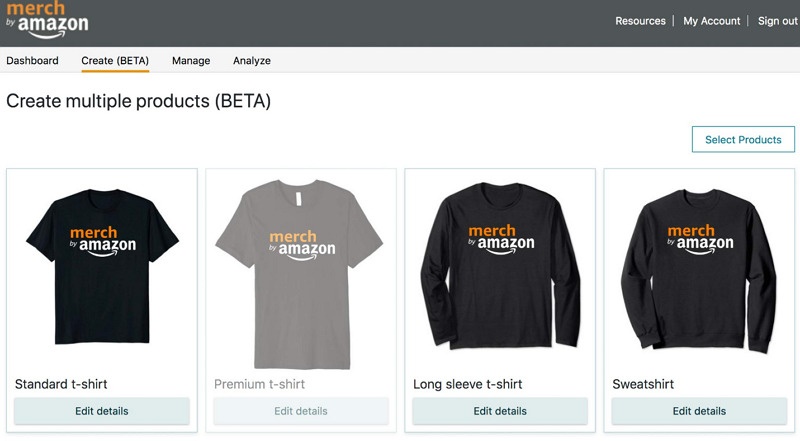
Task: Click the Standard t-shirt product image
Action: (x=102, y=266)
